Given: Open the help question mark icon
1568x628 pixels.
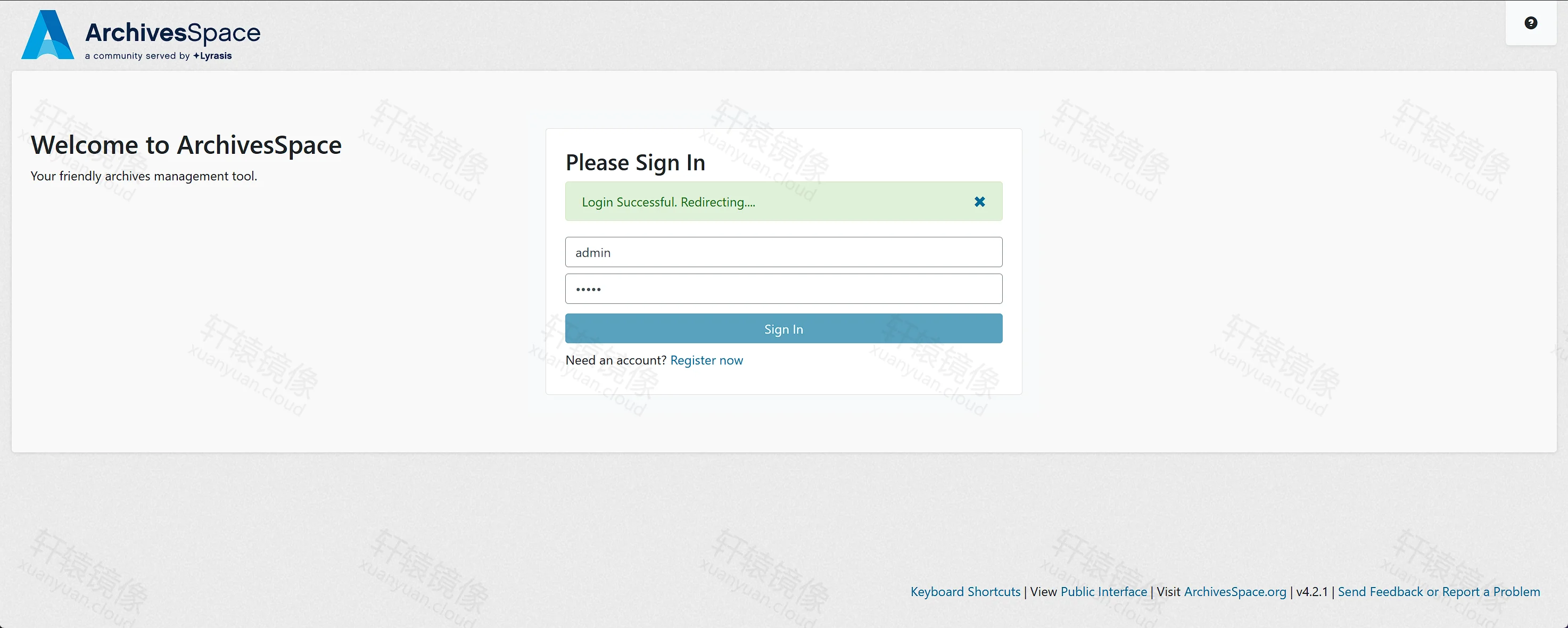Looking at the screenshot, I should click(1531, 23).
